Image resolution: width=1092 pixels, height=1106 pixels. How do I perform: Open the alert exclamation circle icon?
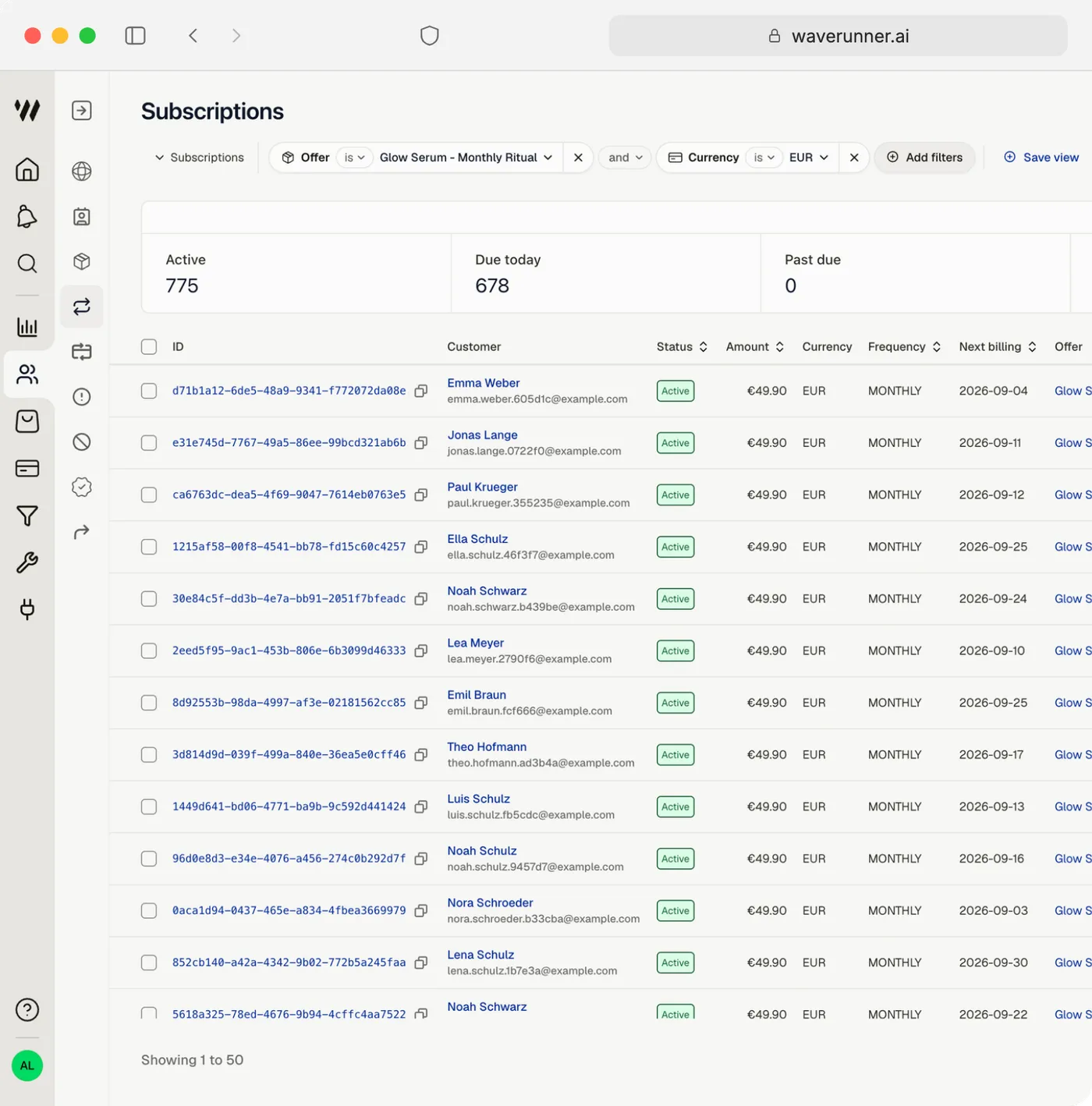(x=82, y=397)
